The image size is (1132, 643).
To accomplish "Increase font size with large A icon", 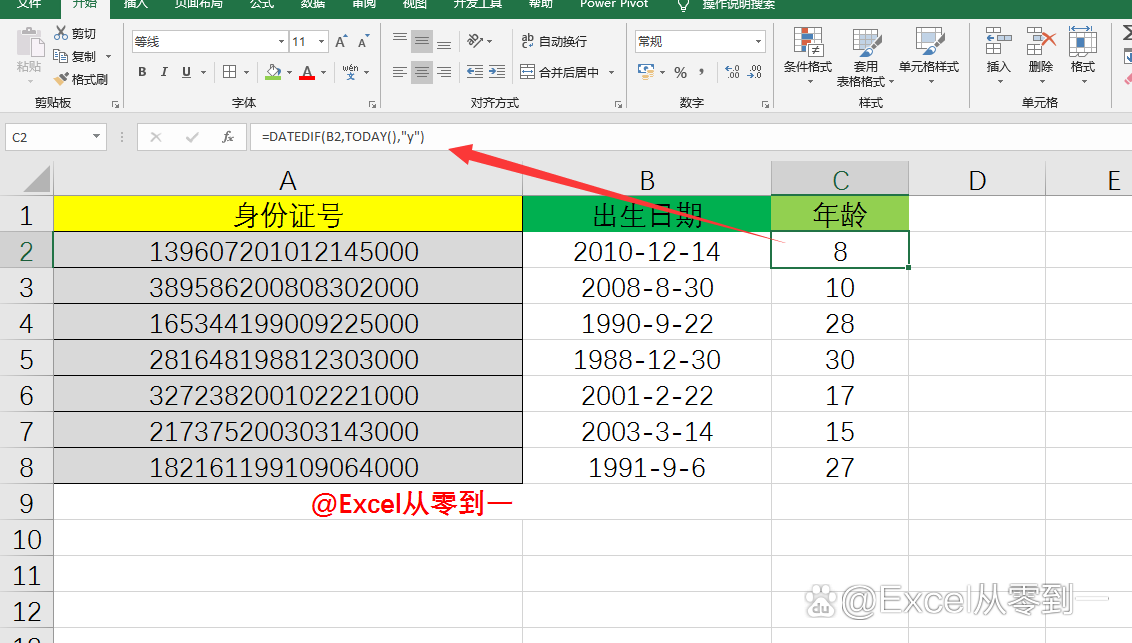I will tap(341, 42).
